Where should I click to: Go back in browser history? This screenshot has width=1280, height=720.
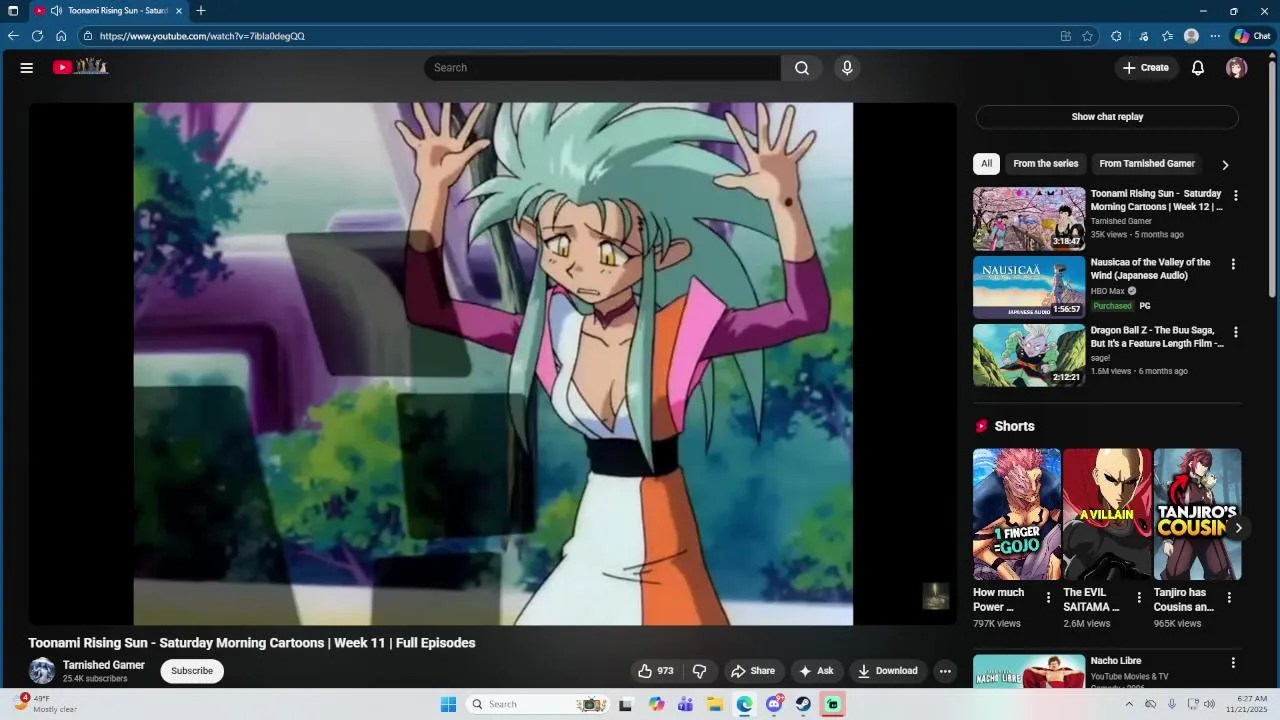(13, 36)
